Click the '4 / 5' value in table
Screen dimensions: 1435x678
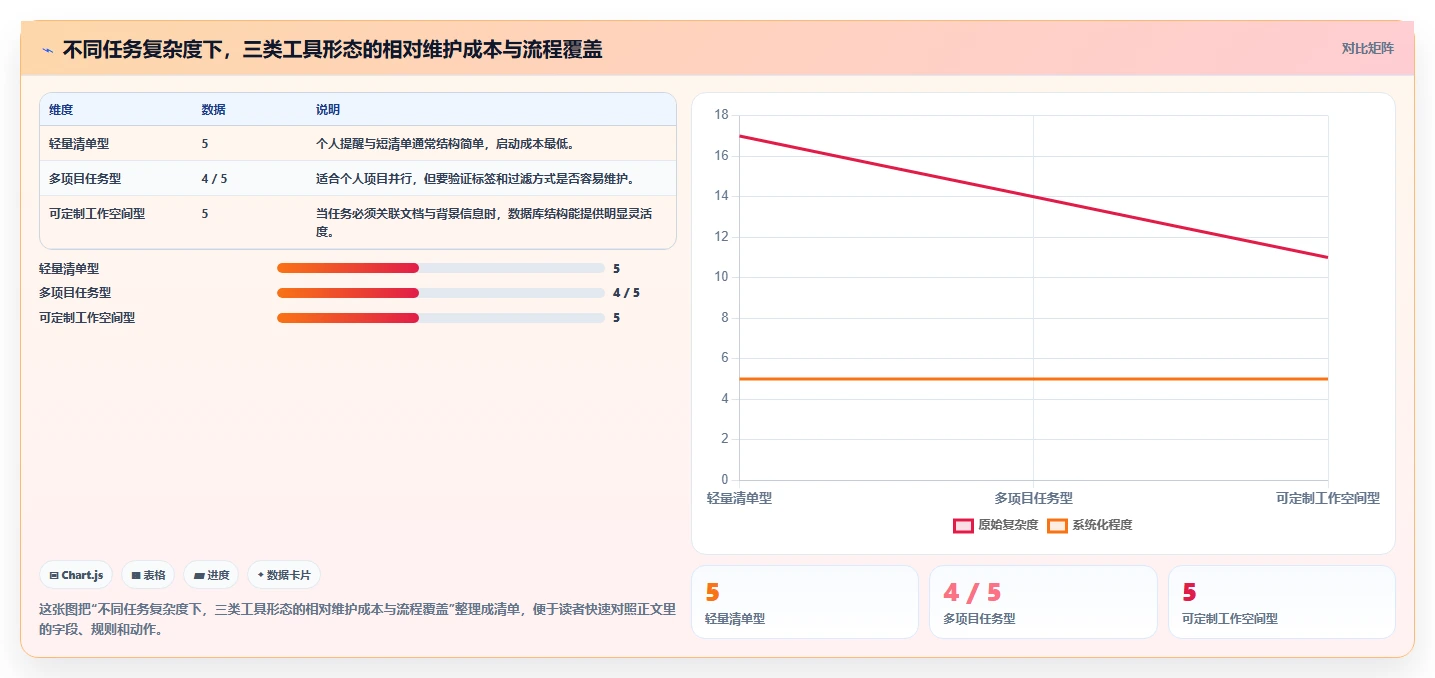tap(214, 179)
